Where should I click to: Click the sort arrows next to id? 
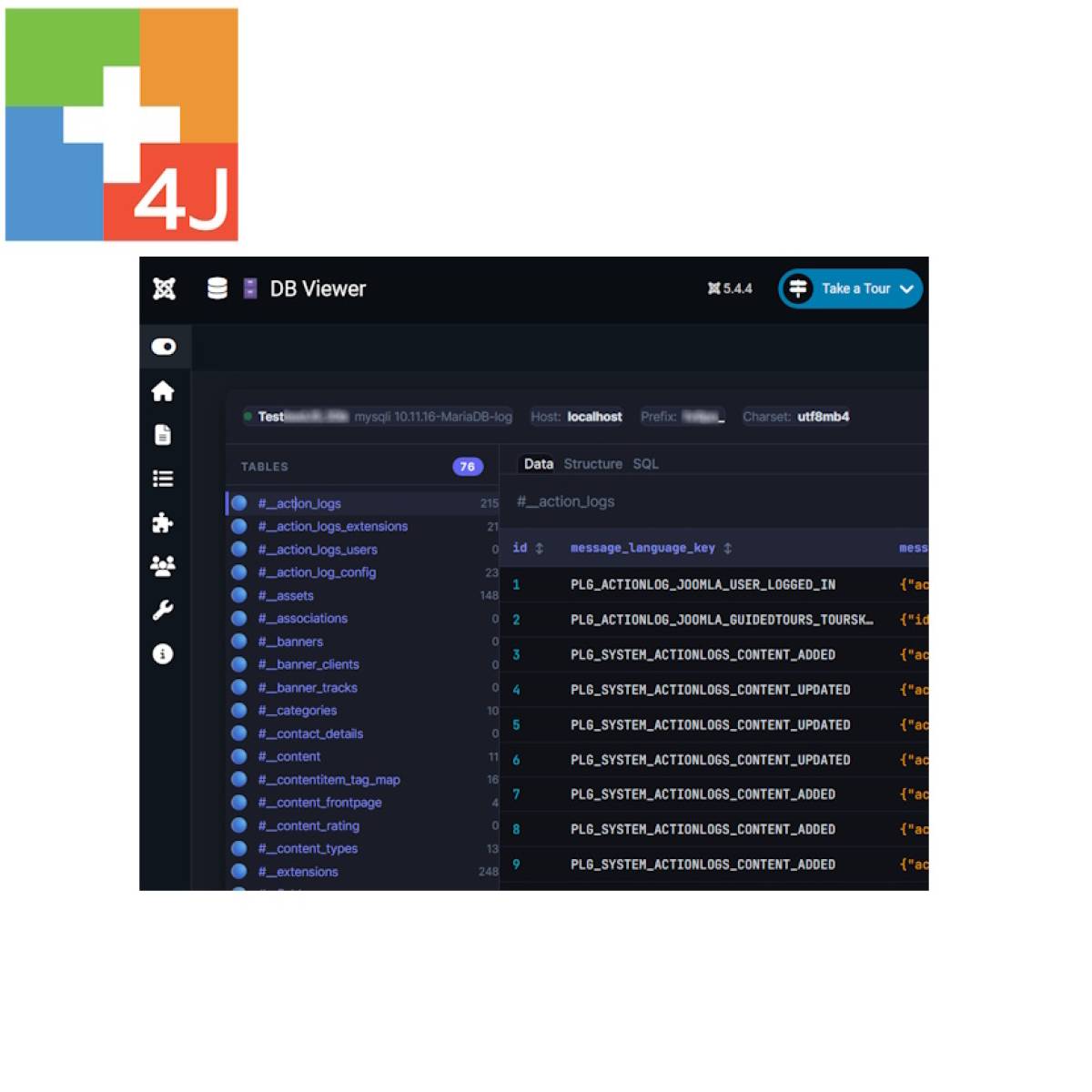540,548
